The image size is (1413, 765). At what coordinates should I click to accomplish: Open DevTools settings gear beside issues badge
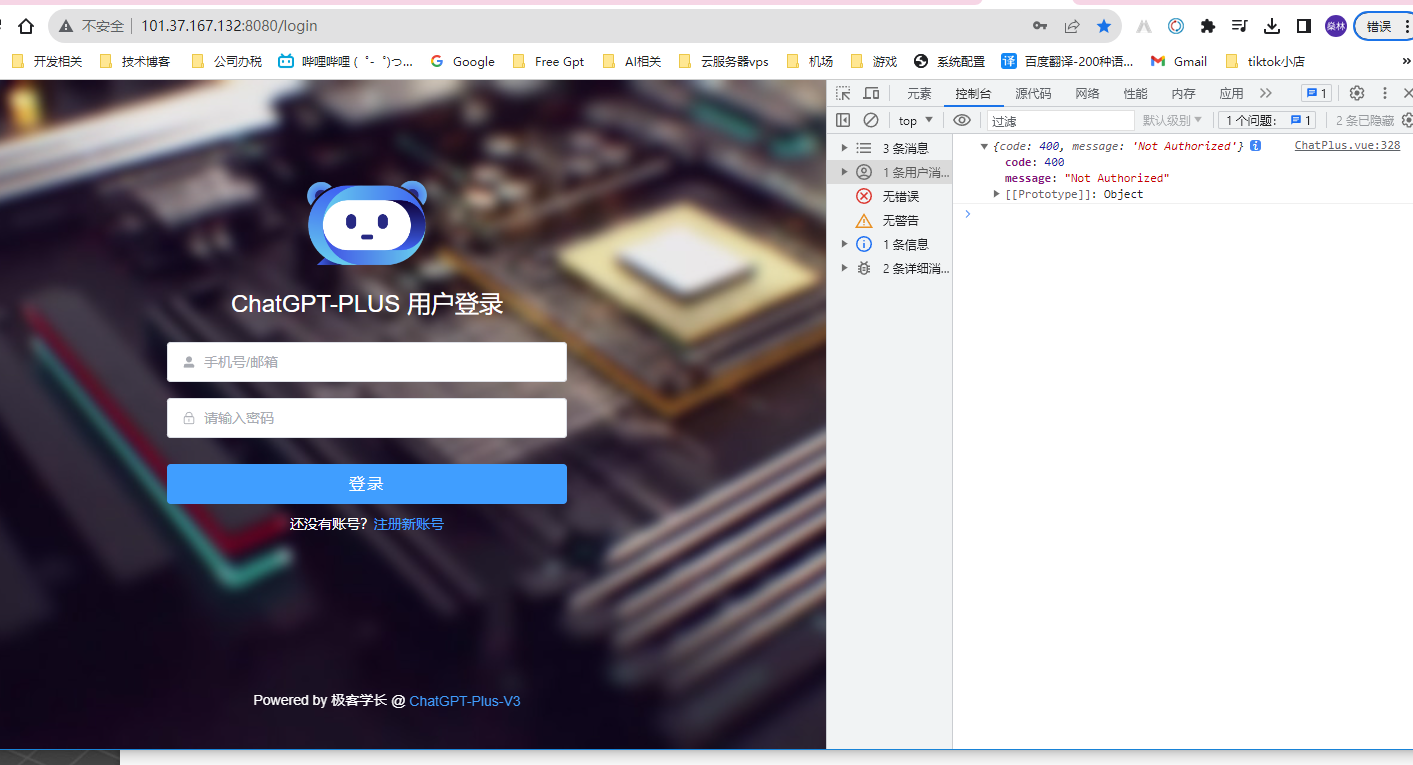pyautogui.click(x=1357, y=93)
